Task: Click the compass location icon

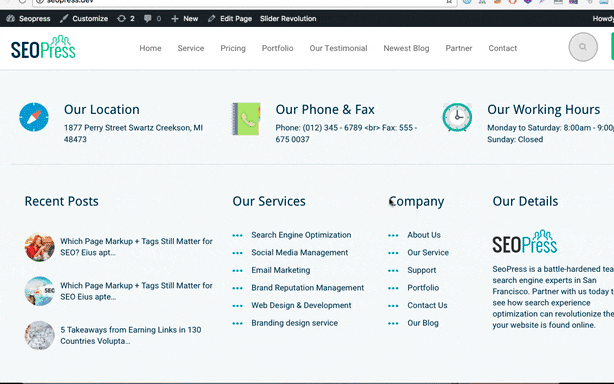Action: pyautogui.click(x=34, y=117)
